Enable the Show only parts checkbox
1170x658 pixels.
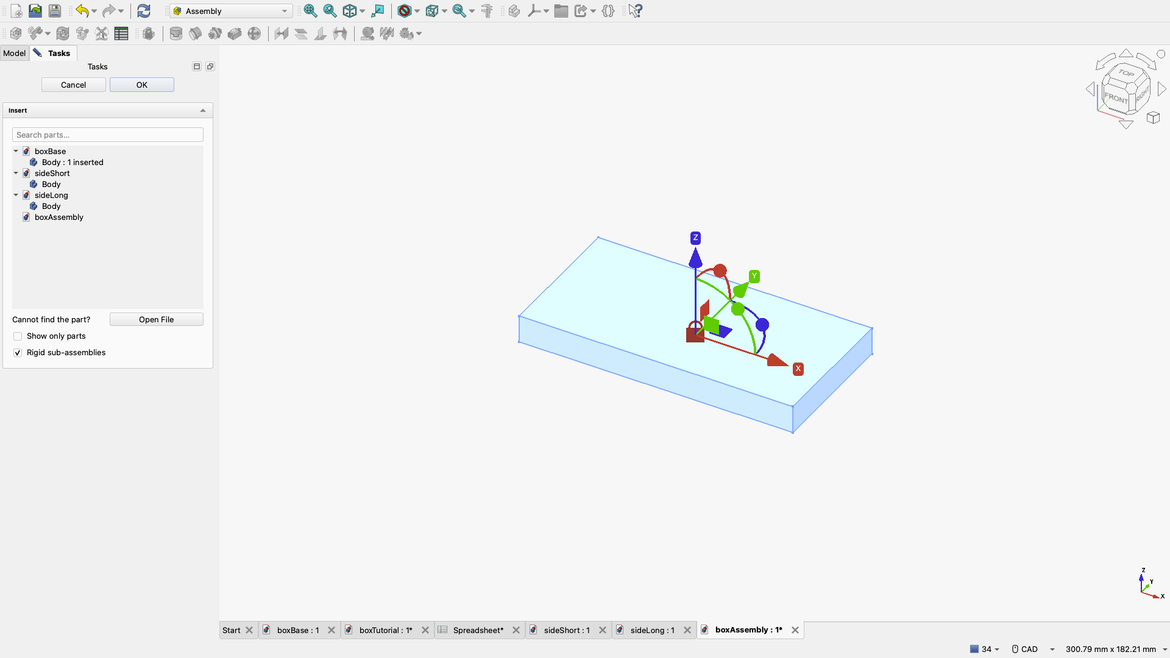[18, 337]
